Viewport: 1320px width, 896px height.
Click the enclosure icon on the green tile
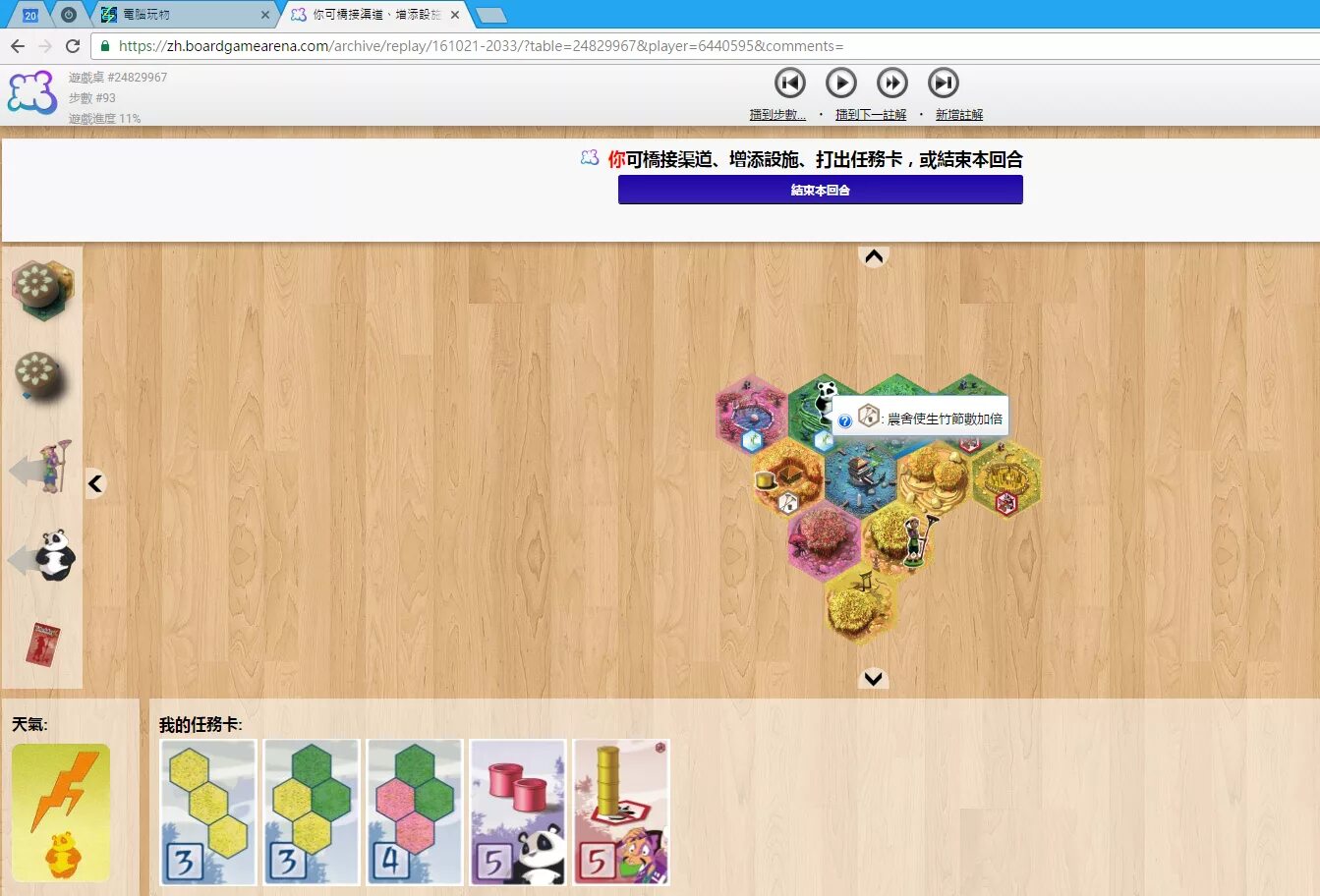click(970, 444)
